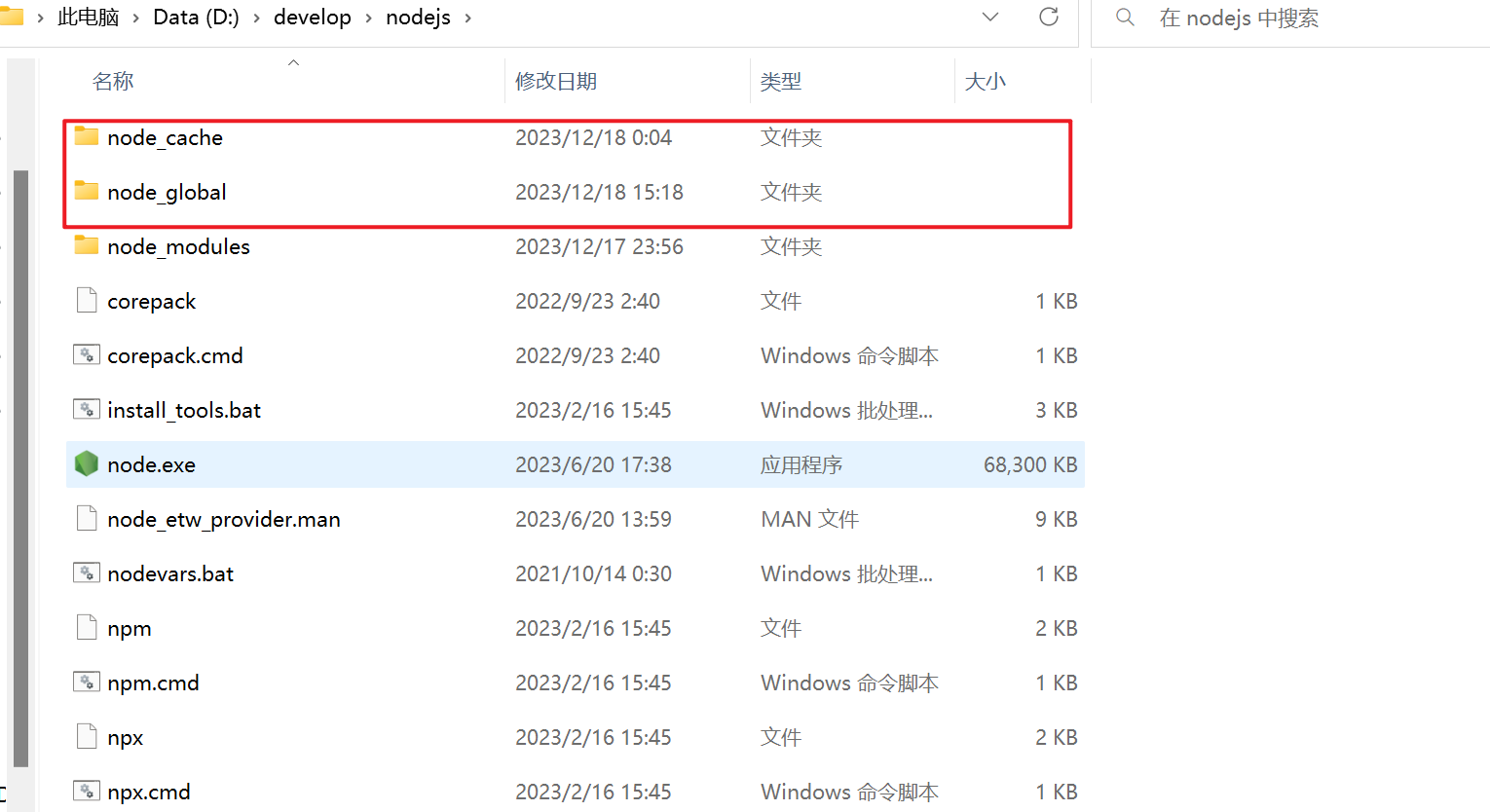Click the green node.exe application icon
Screen dimensions: 1490x812
coord(87,463)
